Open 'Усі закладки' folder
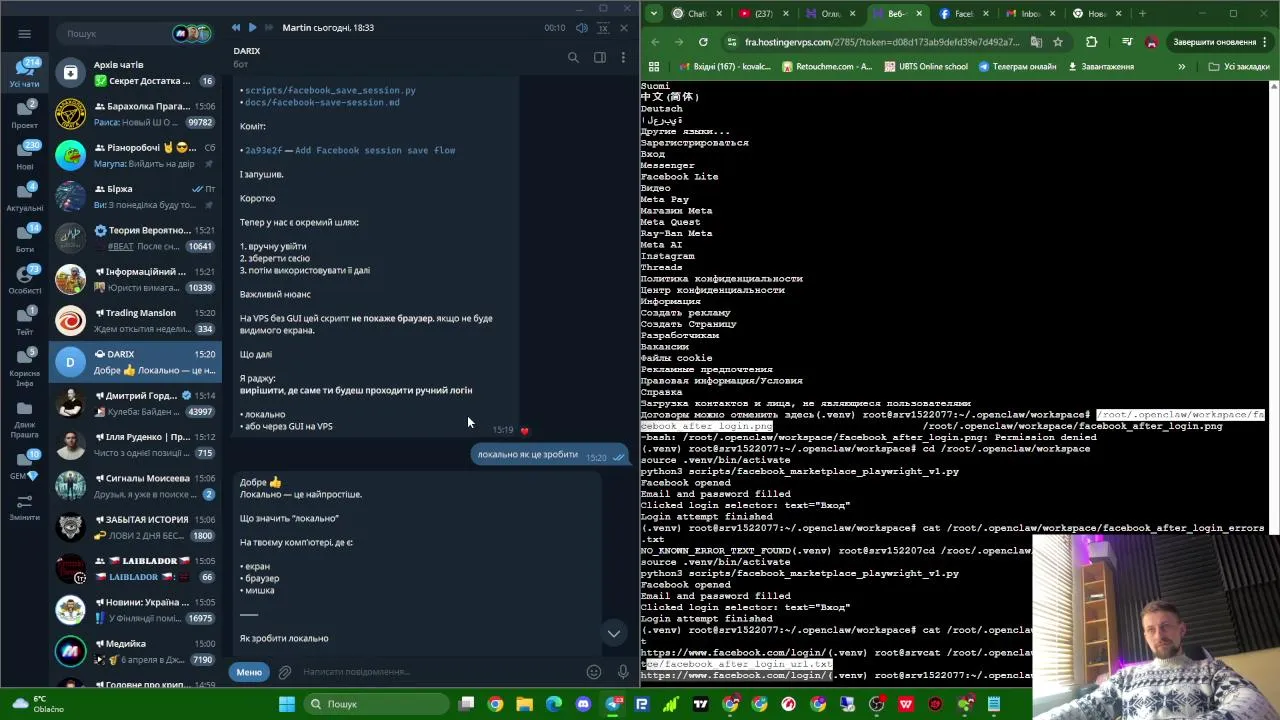Screen dimensions: 1280x720 (1239, 67)
